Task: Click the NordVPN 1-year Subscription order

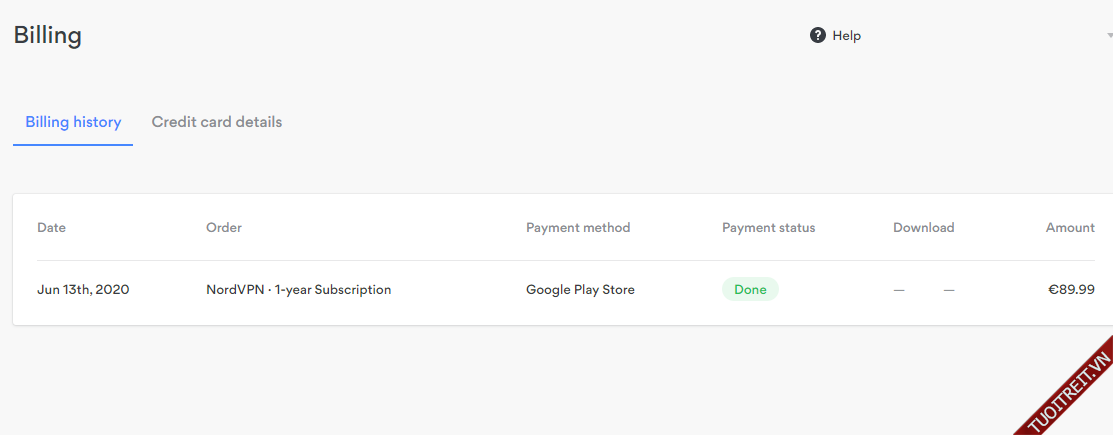Action: (298, 290)
